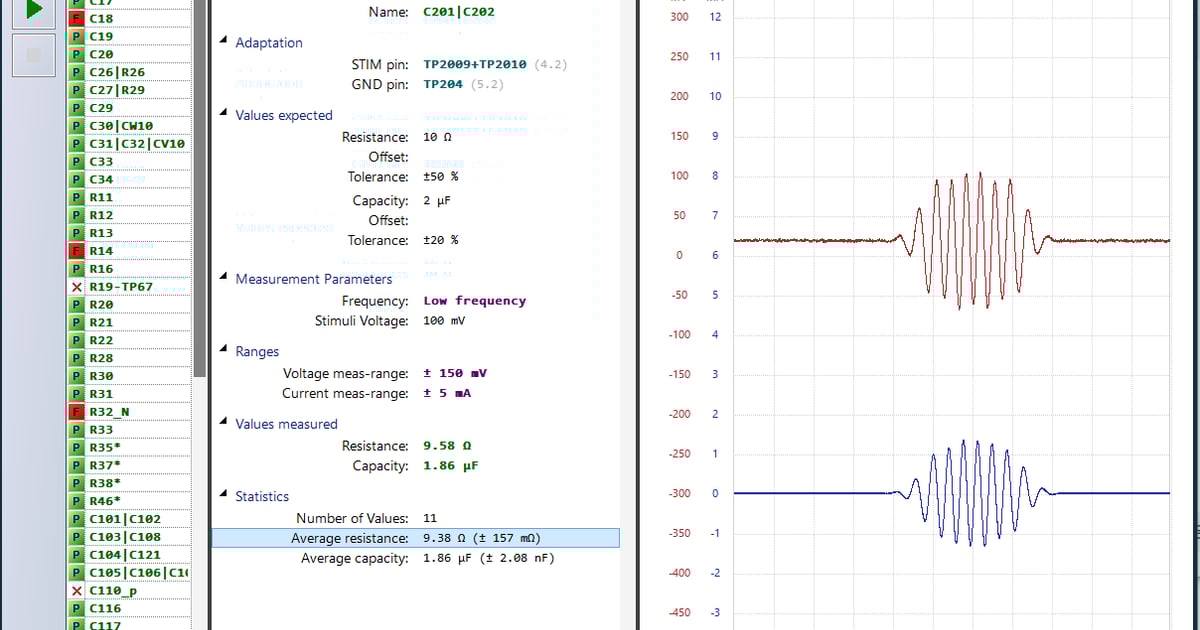This screenshot has width=1200, height=630.
Task: Collapse the Adaptation section
Action: click(223, 42)
